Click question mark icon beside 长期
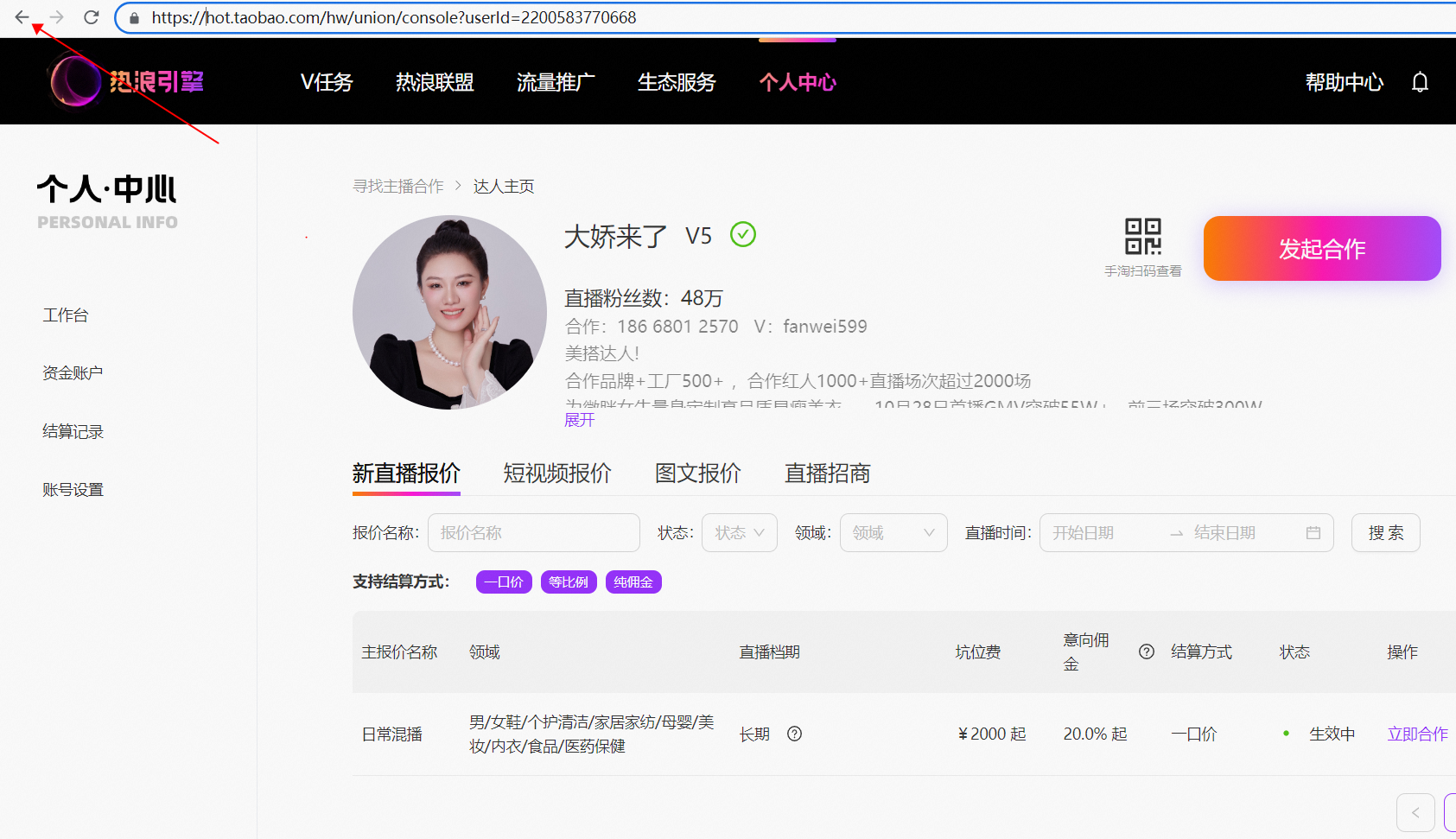The width and height of the screenshot is (1456, 839). coord(795,734)
